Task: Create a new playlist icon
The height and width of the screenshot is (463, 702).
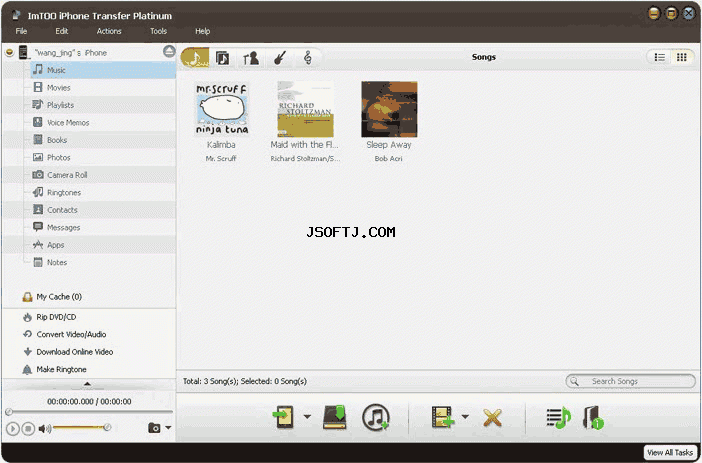Action: 558,418
